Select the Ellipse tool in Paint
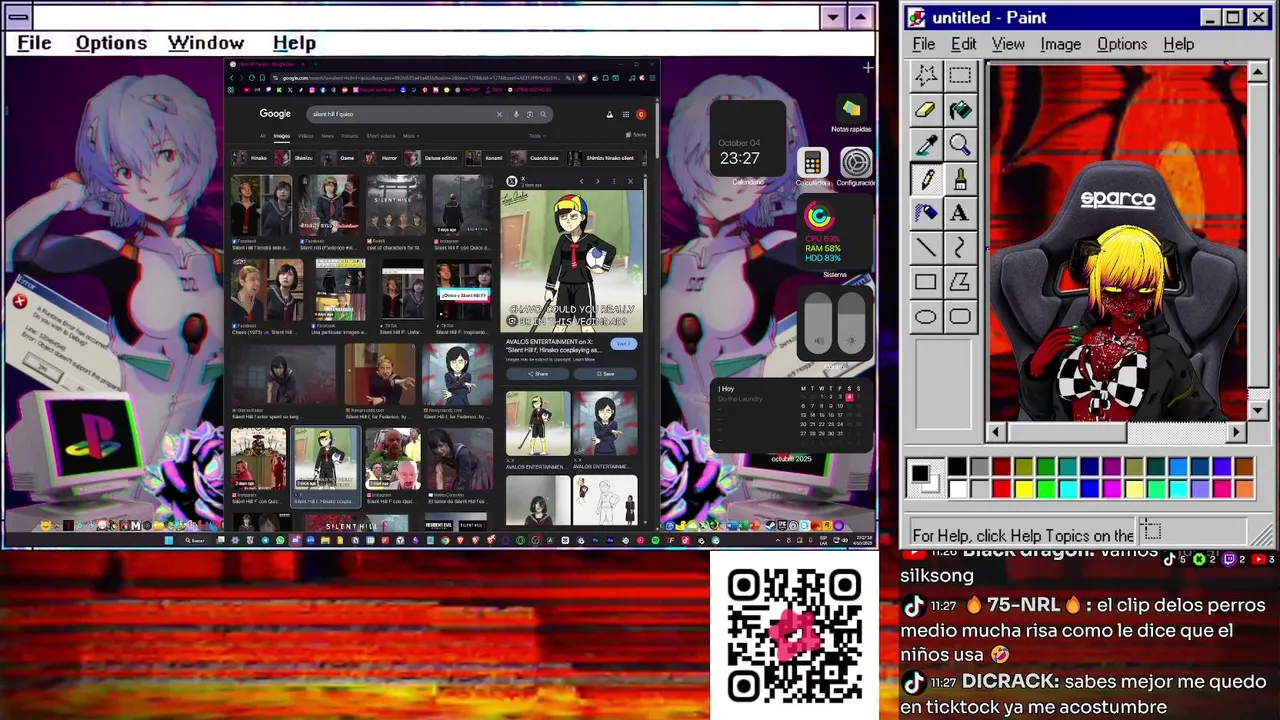Image resolution: width=1280 pixels, height=720 pixels. [926, 317]
